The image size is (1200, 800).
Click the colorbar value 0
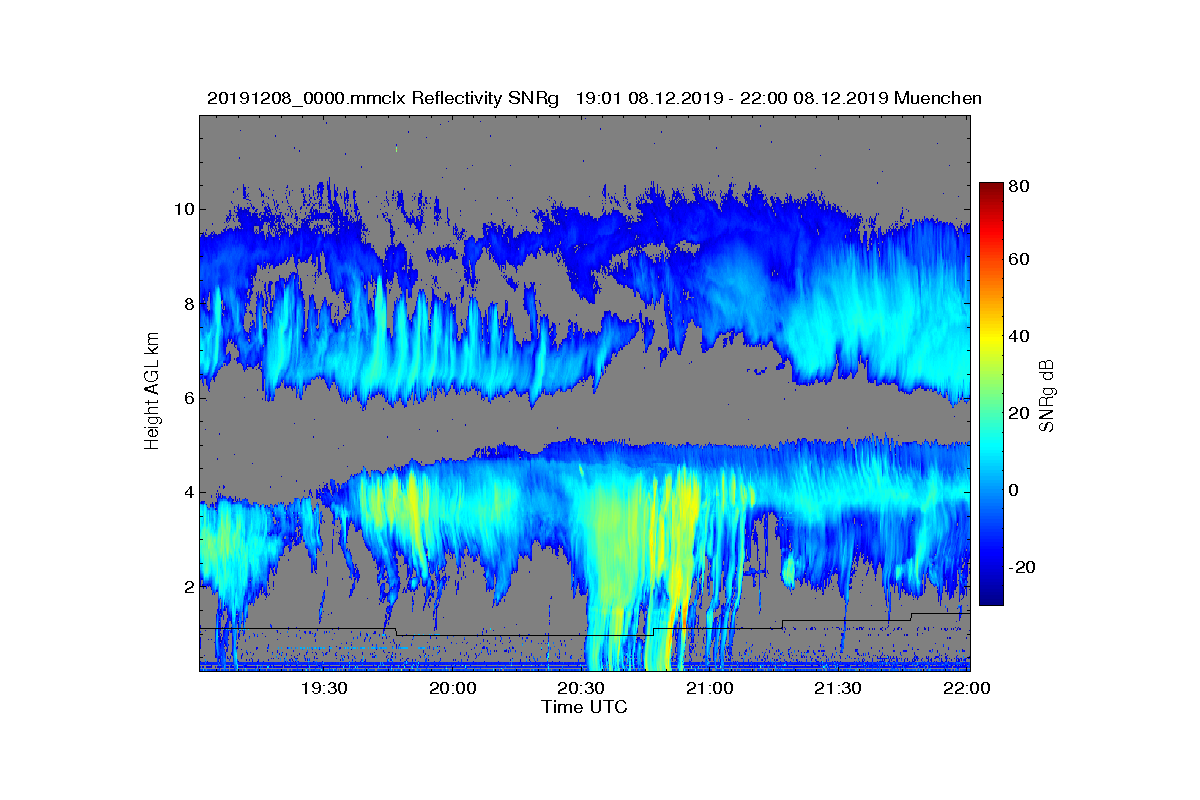(1015, 490)
